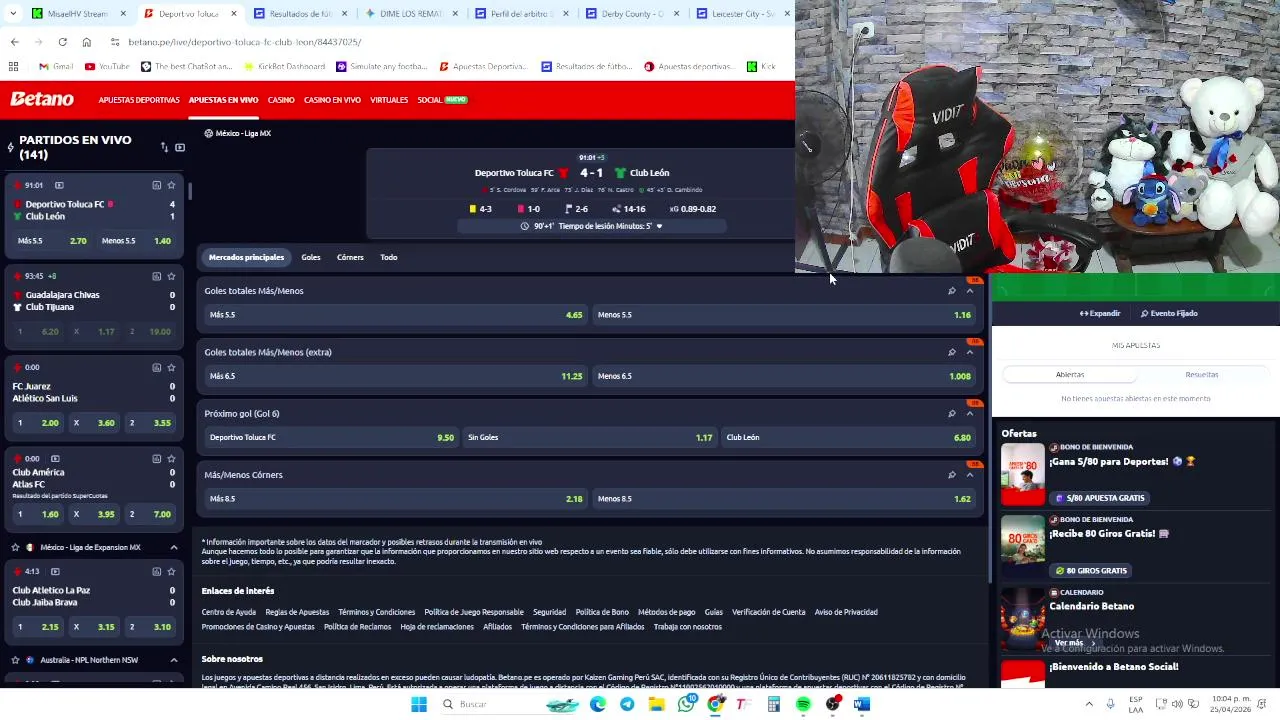The width and height of the screenshot is (1280, 720).
Task: Star the Club América vs Atlas match
Action: pos(171,458)
